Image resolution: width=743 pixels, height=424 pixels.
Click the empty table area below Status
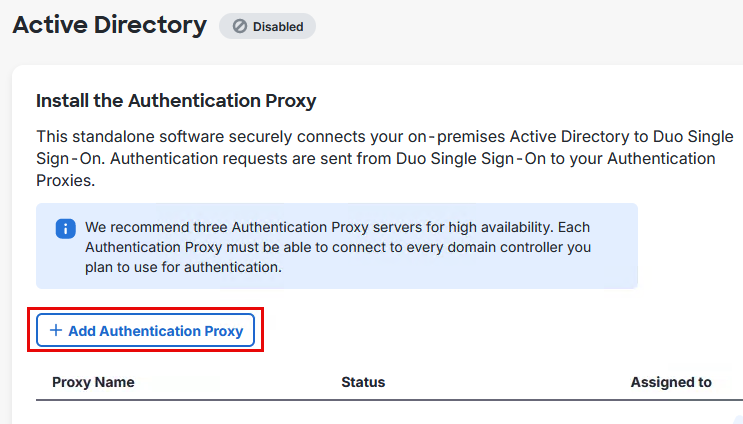click(x=363, y=412)
